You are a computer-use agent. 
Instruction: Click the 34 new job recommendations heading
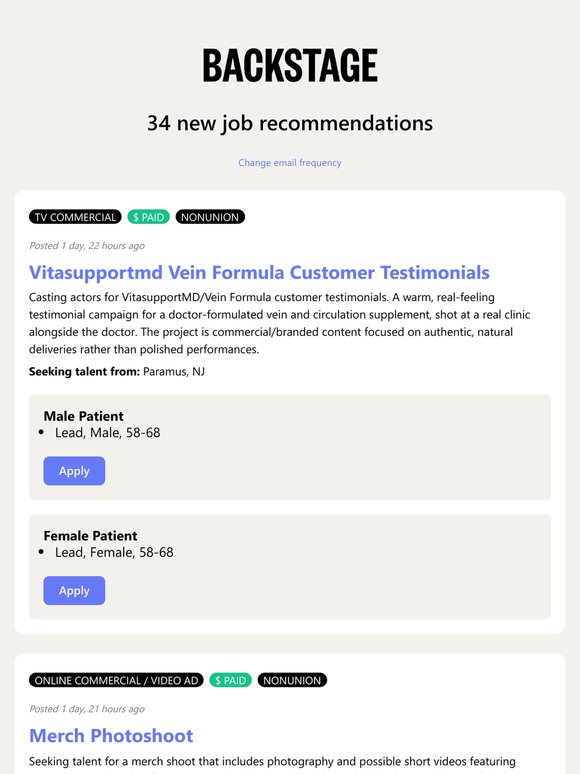point(290,123)
